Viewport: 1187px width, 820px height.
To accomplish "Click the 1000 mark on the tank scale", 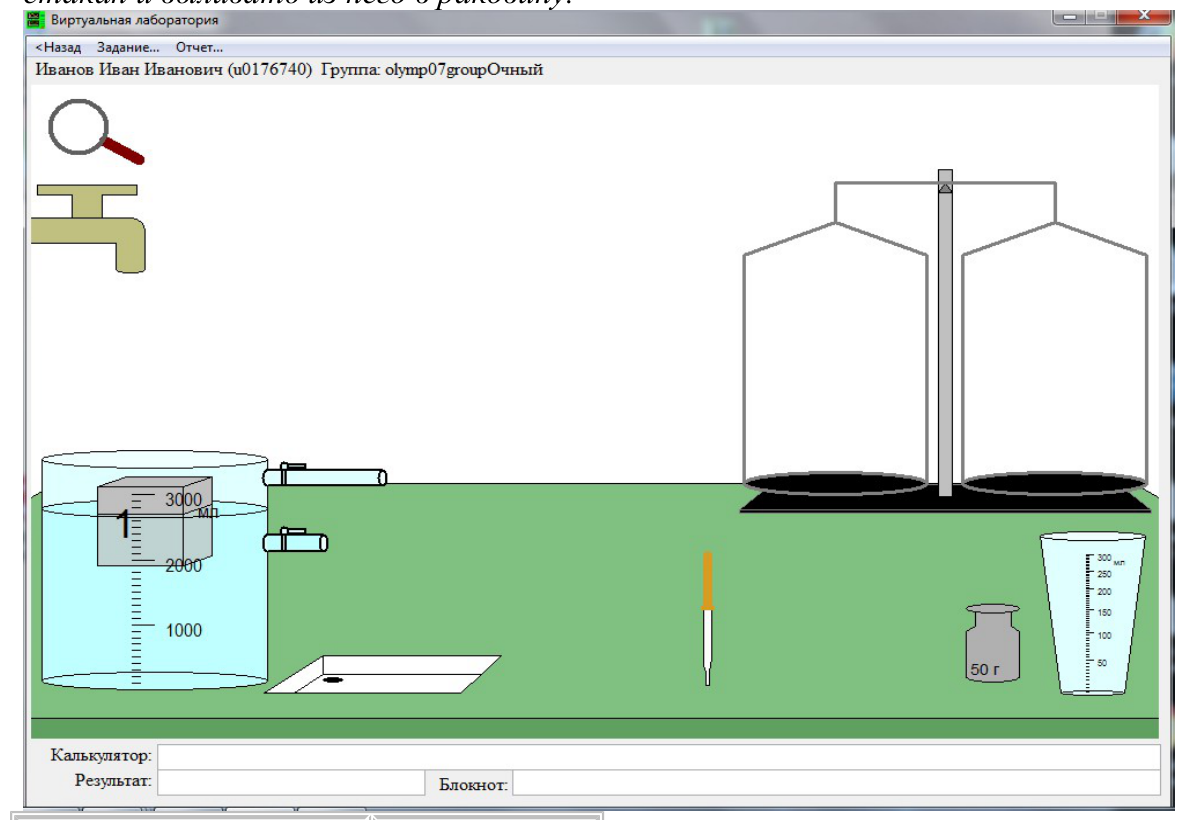I will pyautogui.click(x=184, y=631).
